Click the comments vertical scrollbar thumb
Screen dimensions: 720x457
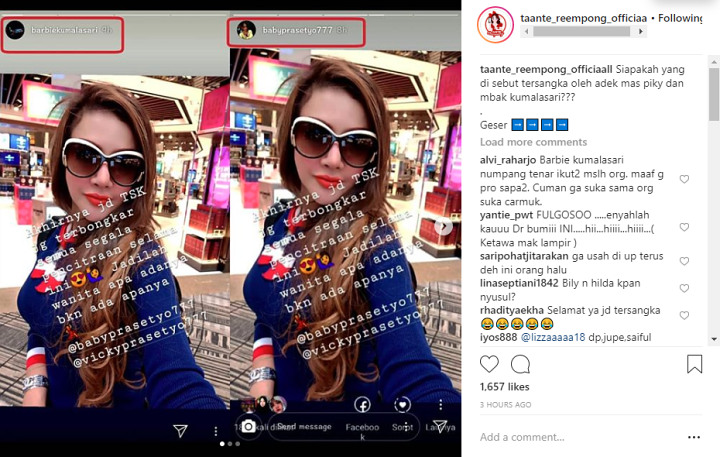point(714,94)
